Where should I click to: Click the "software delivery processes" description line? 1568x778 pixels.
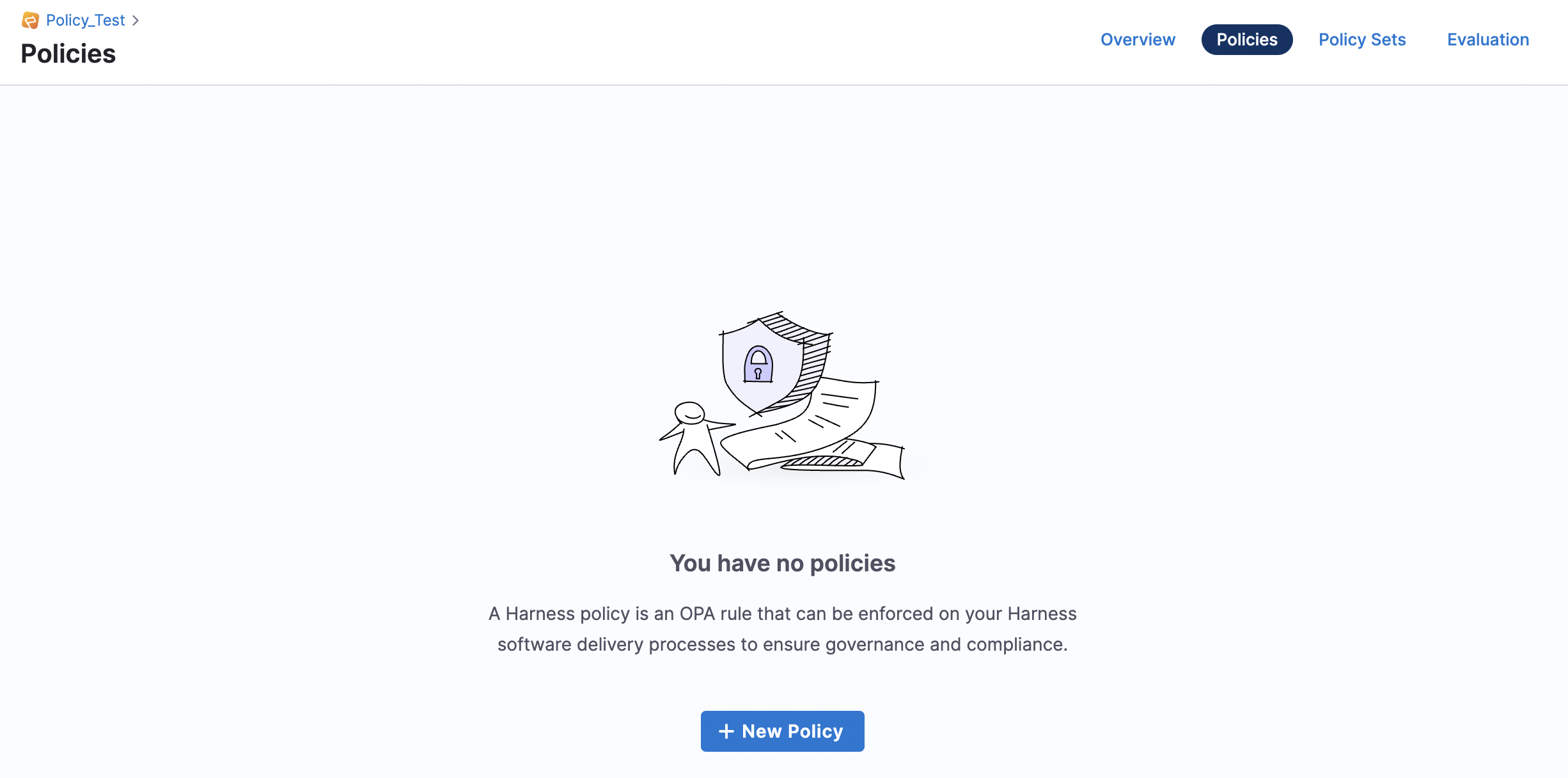click(782, 644)
